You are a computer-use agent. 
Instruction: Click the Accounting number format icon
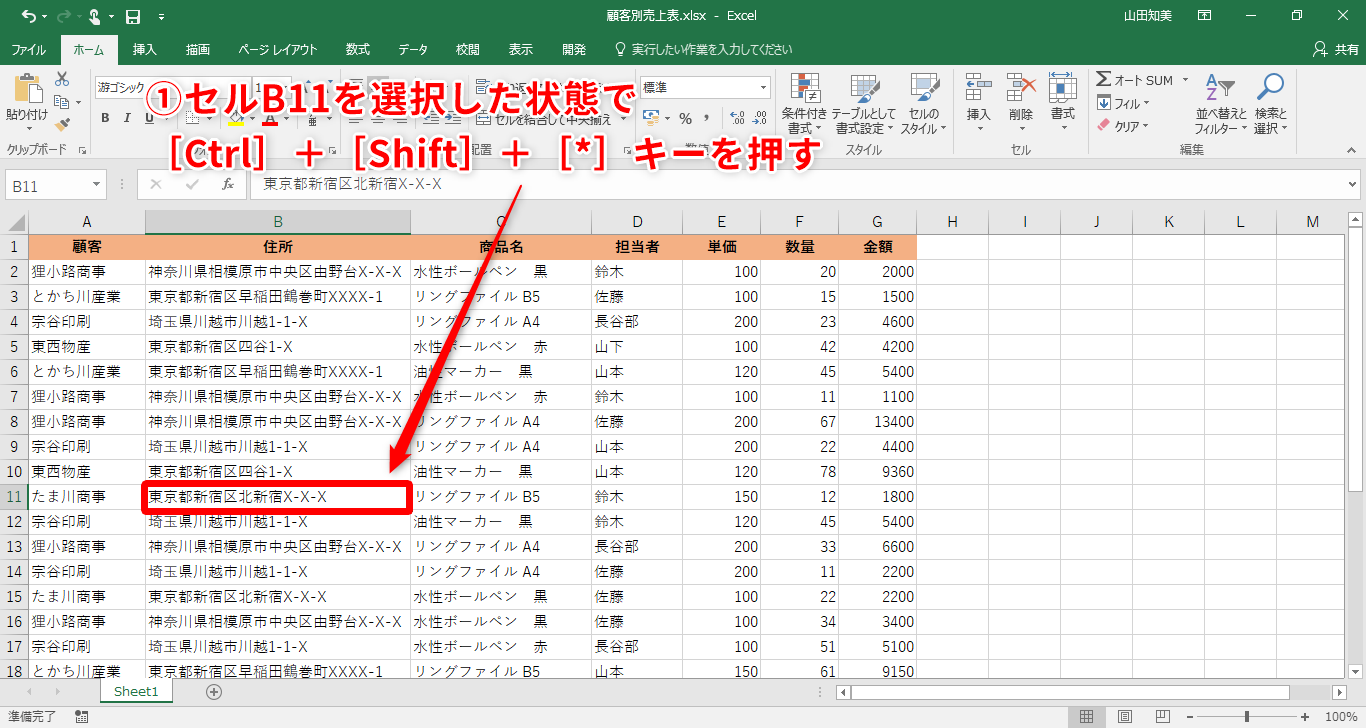[x=651, y=118]
